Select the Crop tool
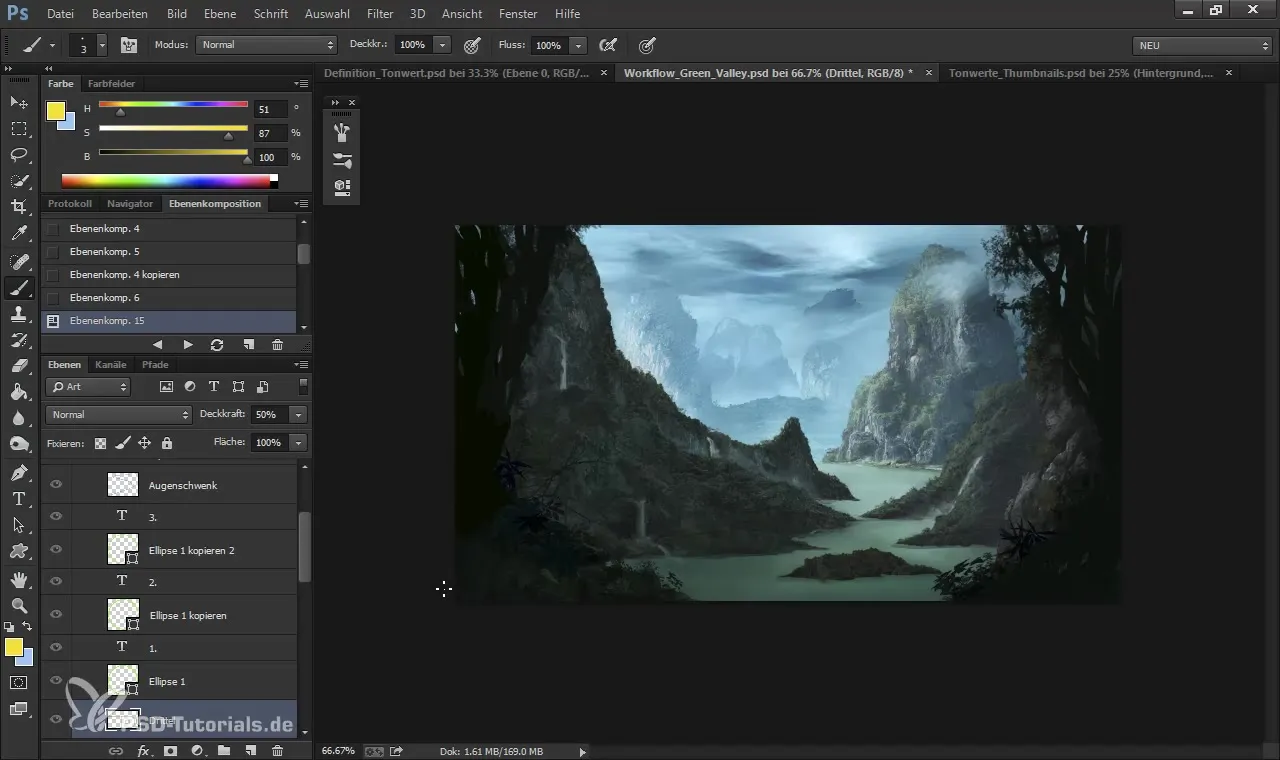This screenshot has height=760, width=1280. (18, 207)
